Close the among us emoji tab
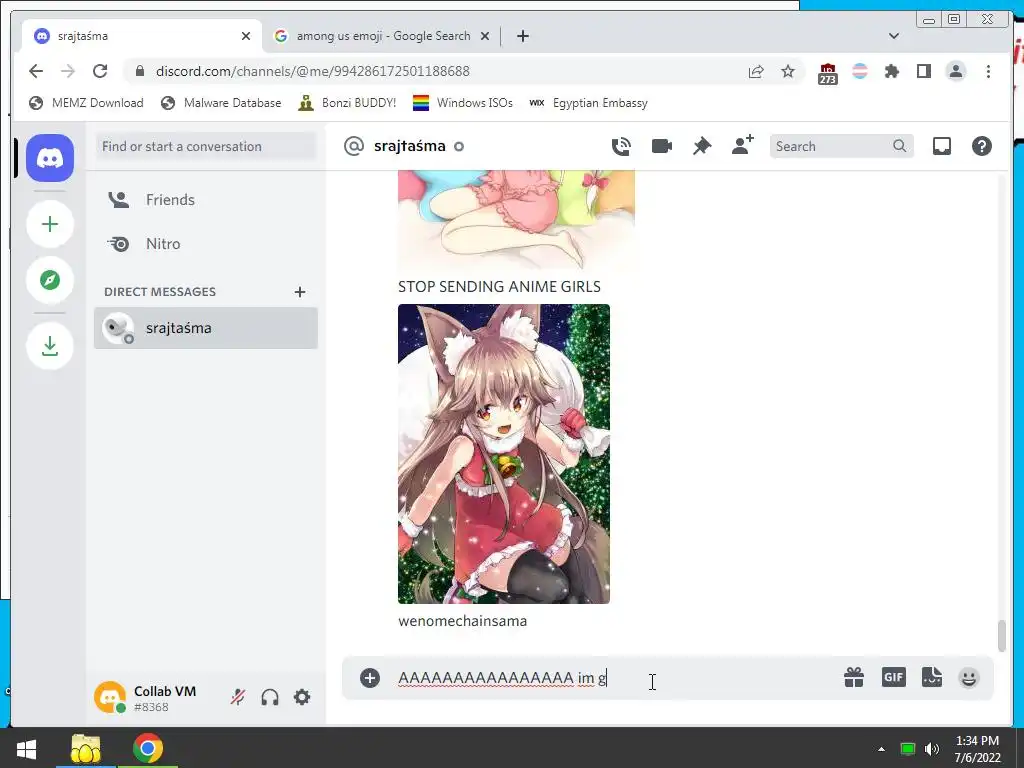The image size is (1024, 768). (x=485, y=36)
